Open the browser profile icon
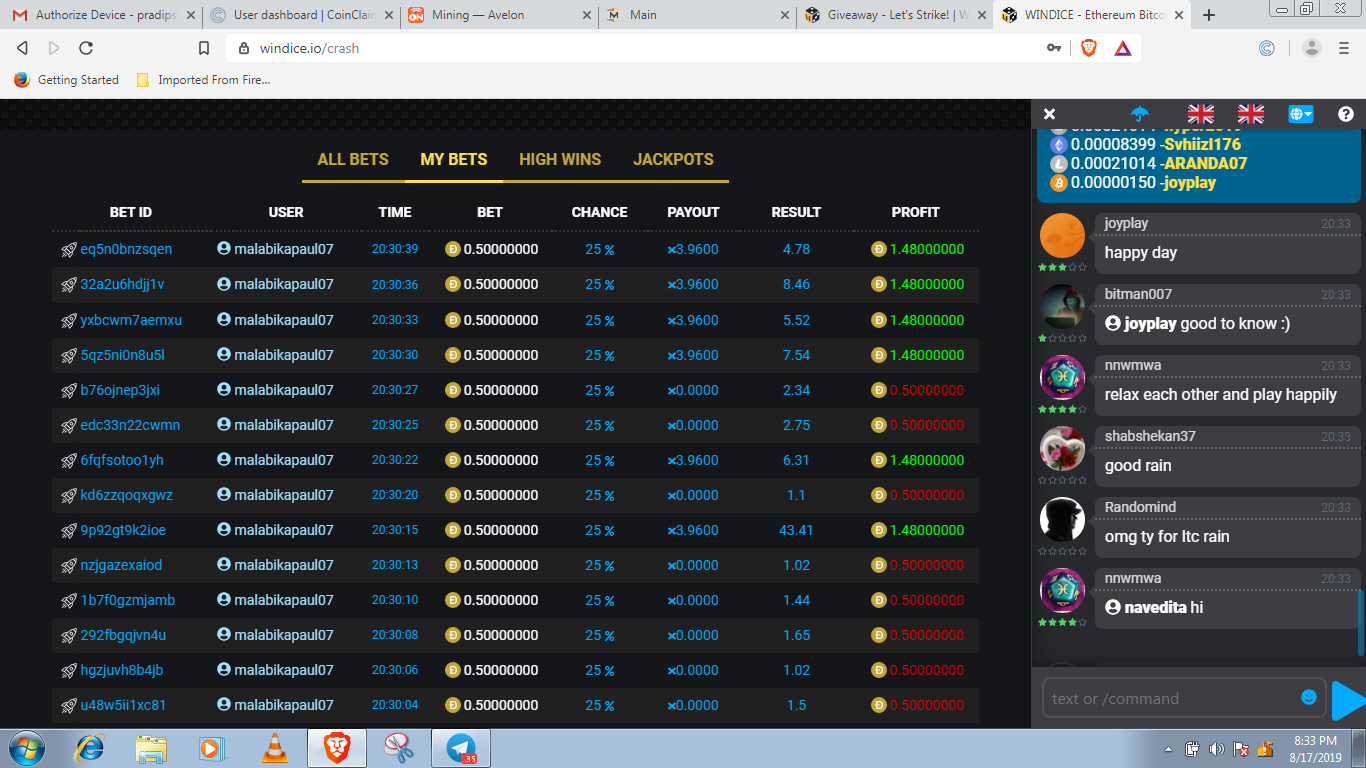Viewport: 1366px width, 768px height. [1312, 48]
